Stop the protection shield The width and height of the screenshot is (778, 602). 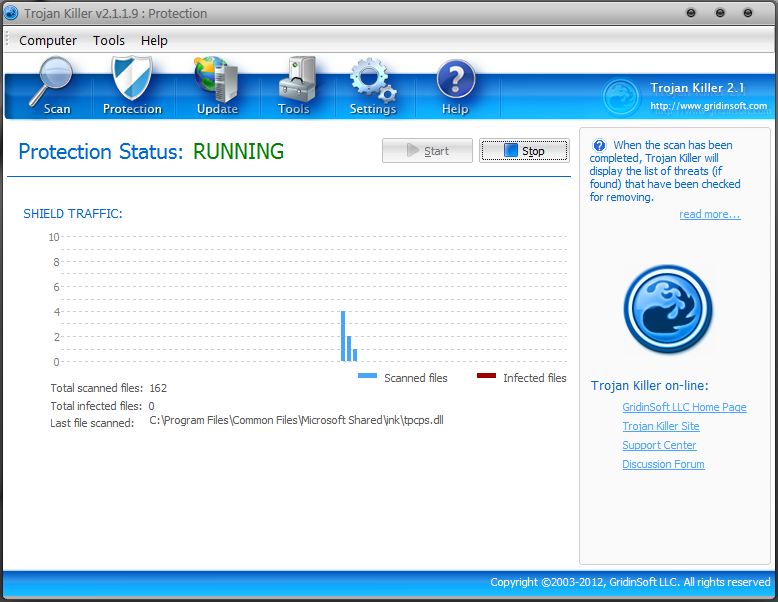pos(524,150)
